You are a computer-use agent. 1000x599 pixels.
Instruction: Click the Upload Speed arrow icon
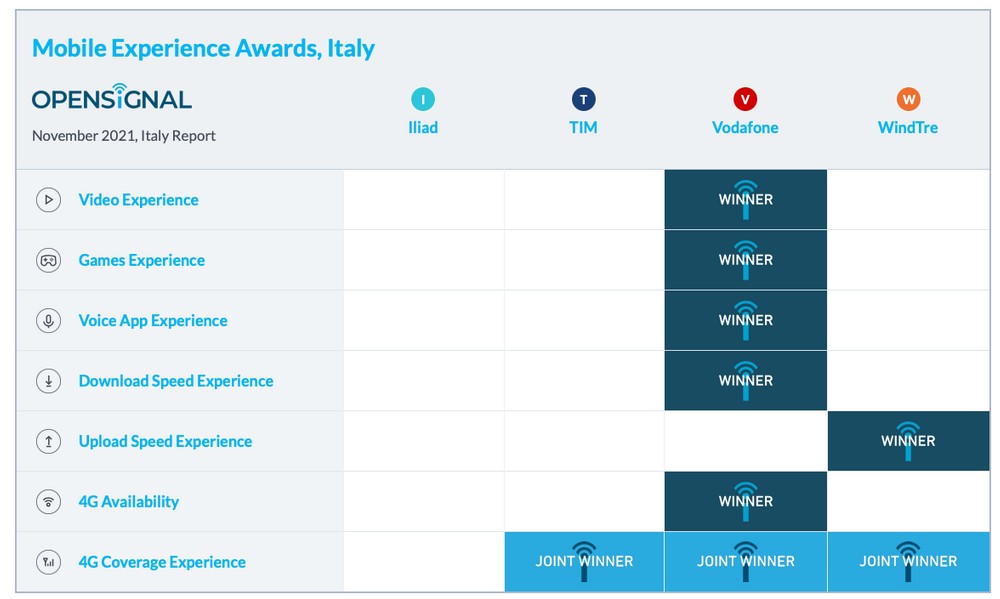pyautogui.click(x=48, y=441)
